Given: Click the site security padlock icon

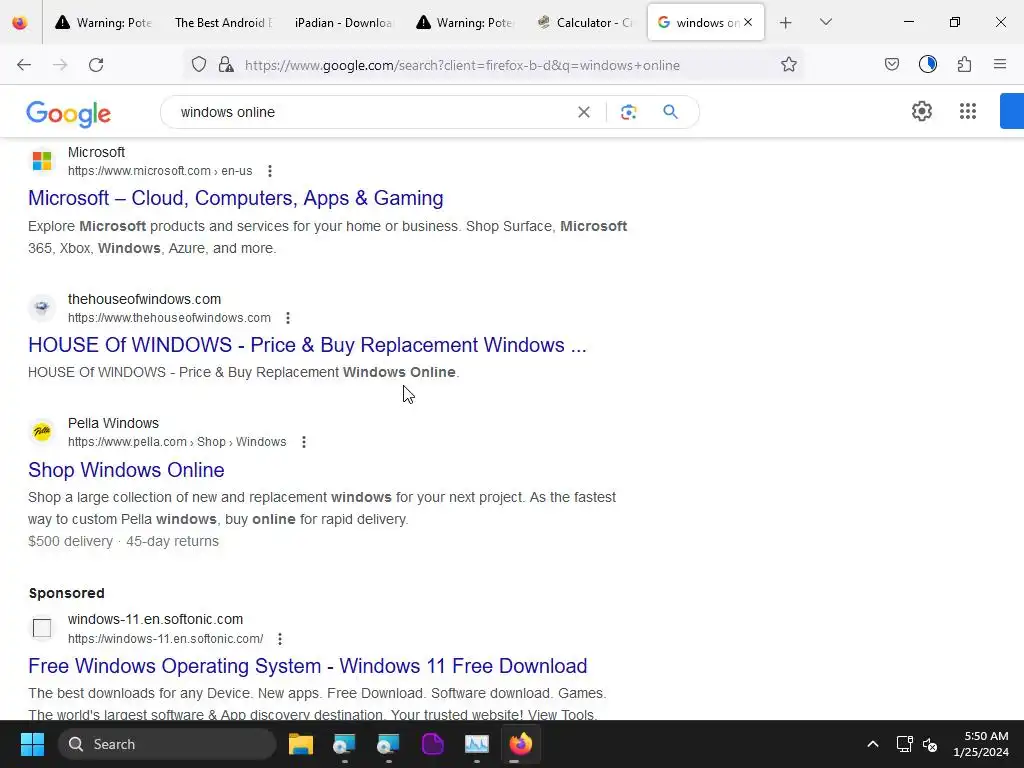Looking at the screenshot, I should pyautogui.click(x=226, y=65).
